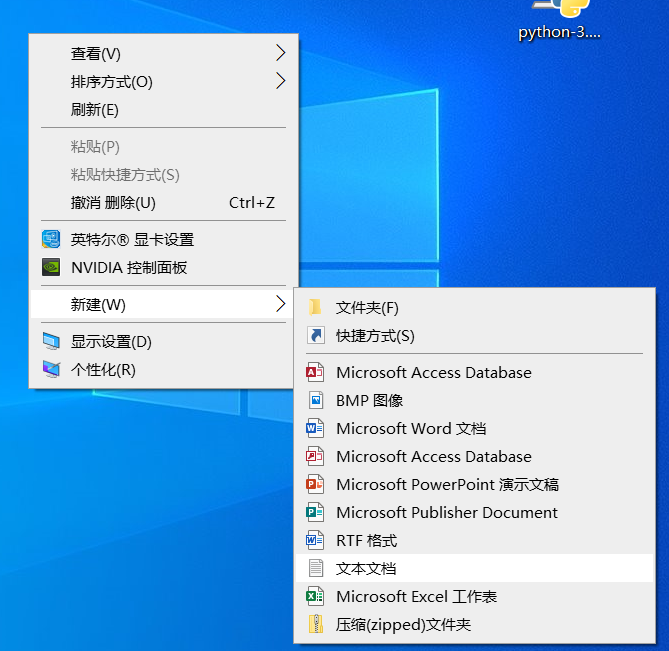Open the 查看(V) menu entry
This screenshot has height=651, width=669.
[163, 53]
